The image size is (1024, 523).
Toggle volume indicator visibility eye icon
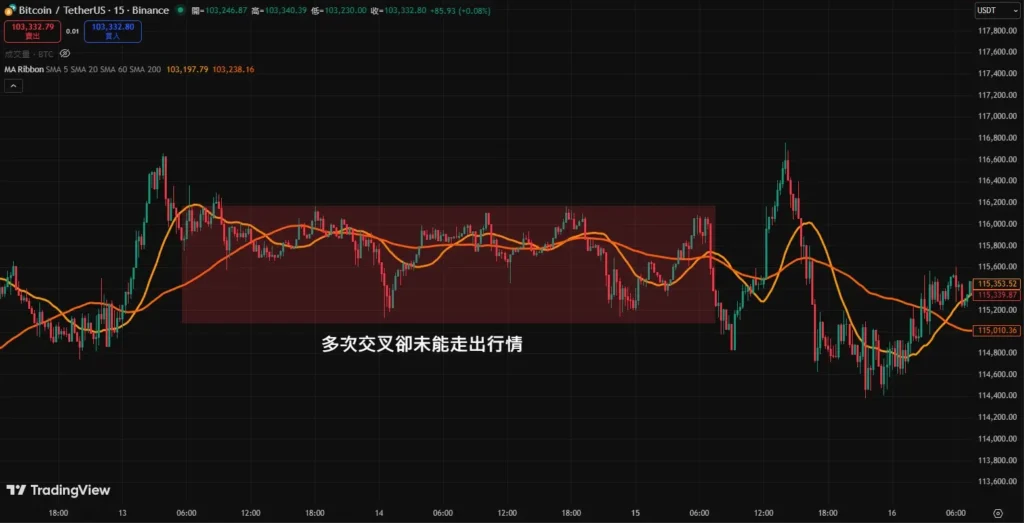click(65, 53)
